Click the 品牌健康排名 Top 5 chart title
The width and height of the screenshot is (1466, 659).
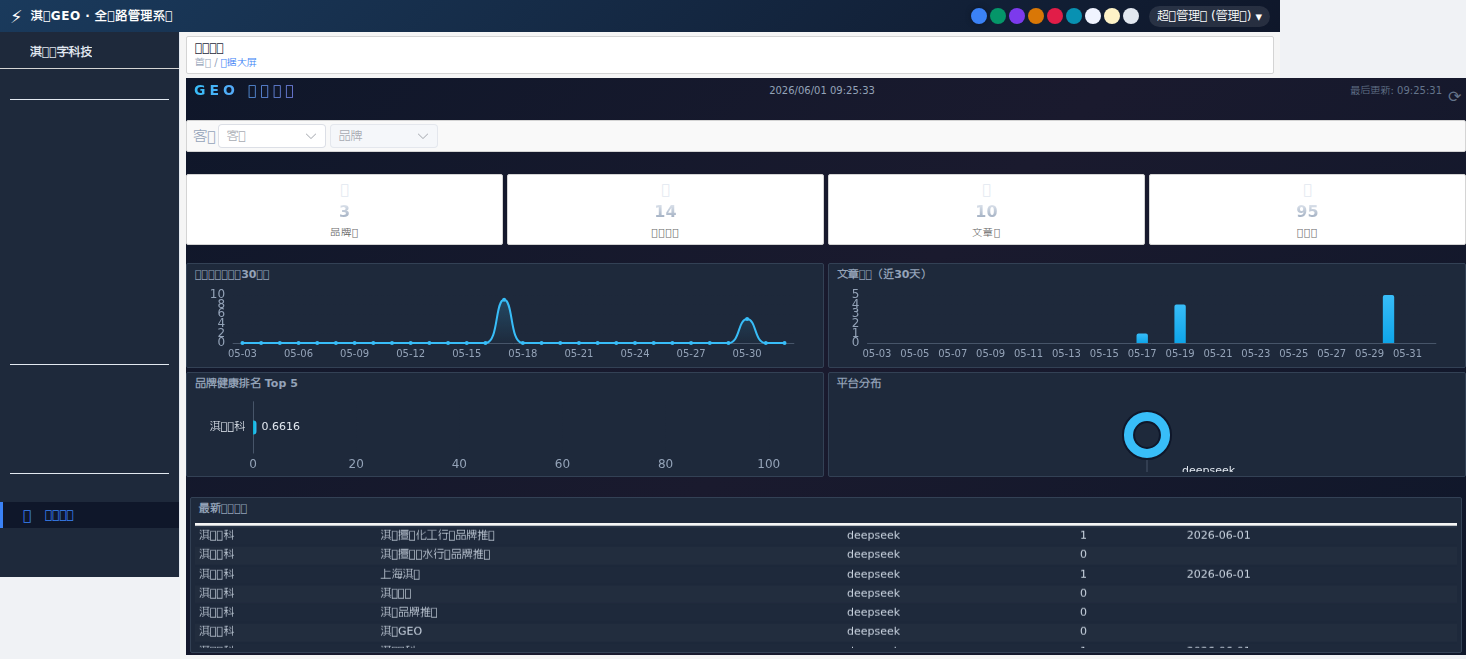(x=246, y=383)
